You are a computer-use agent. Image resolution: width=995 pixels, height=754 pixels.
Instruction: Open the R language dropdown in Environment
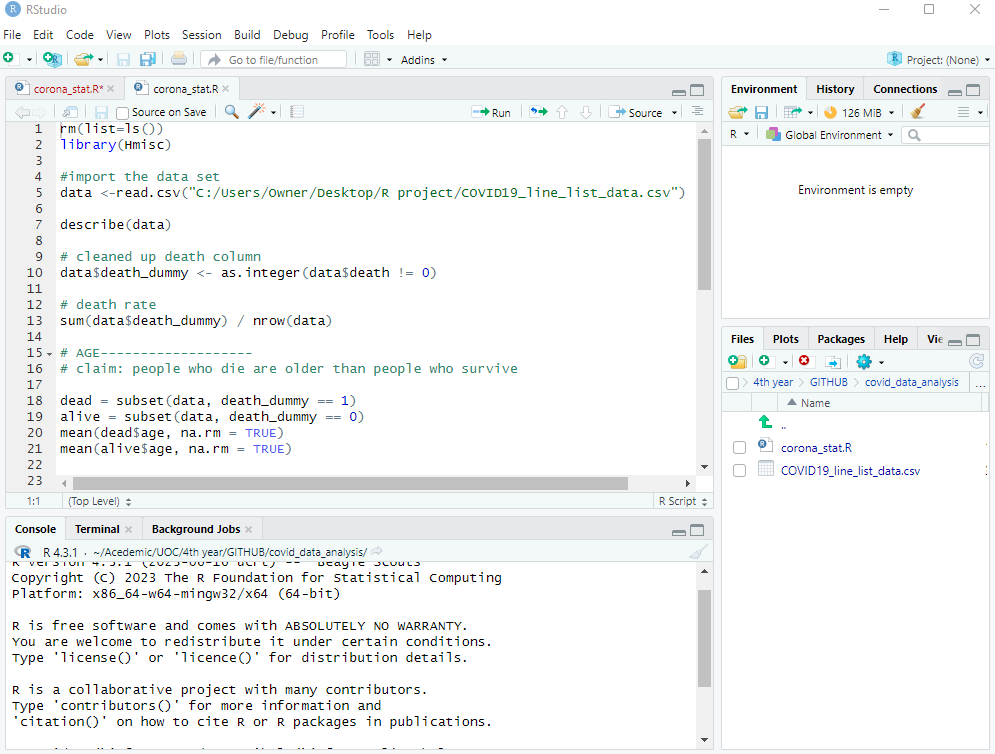739,135
